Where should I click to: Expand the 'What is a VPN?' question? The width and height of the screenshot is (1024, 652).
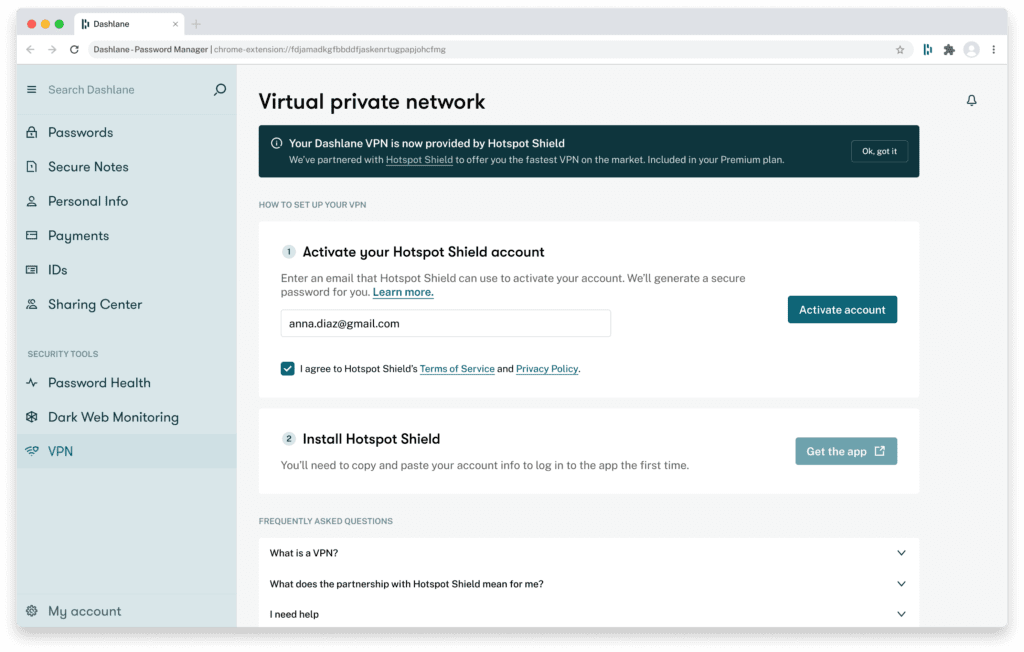coord(900,553)
